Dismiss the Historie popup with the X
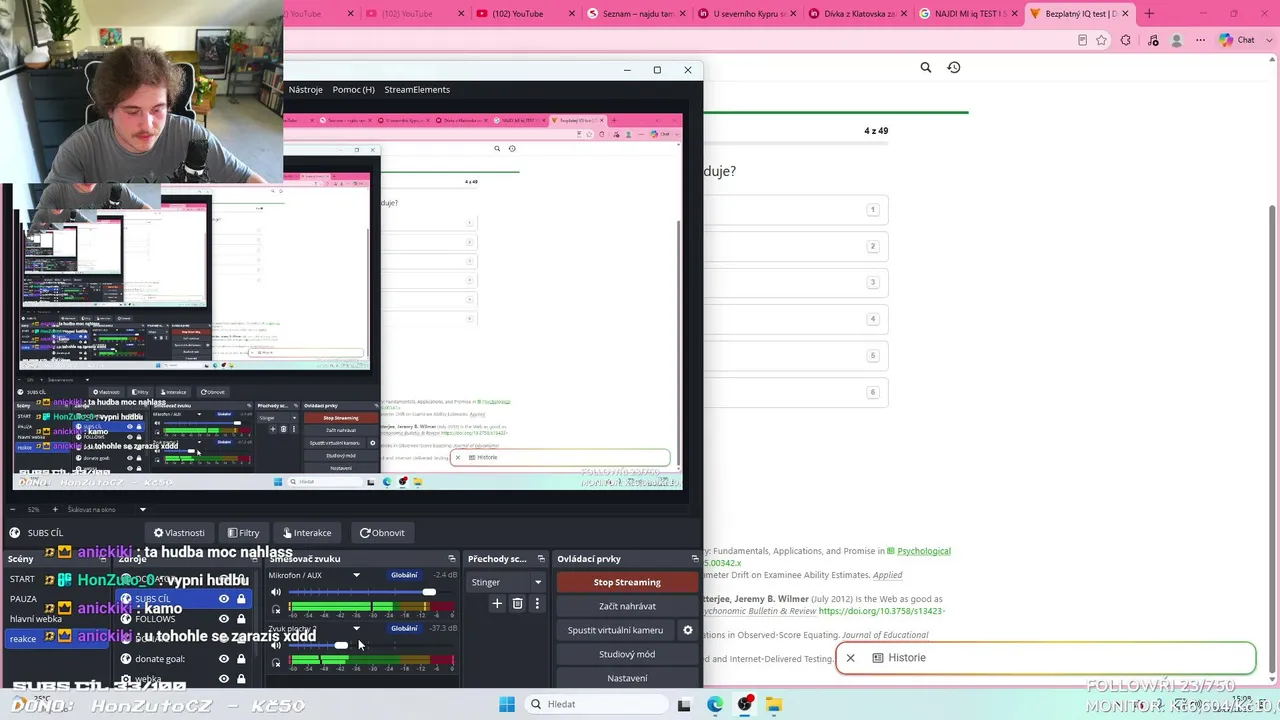 tap(851, 658)
